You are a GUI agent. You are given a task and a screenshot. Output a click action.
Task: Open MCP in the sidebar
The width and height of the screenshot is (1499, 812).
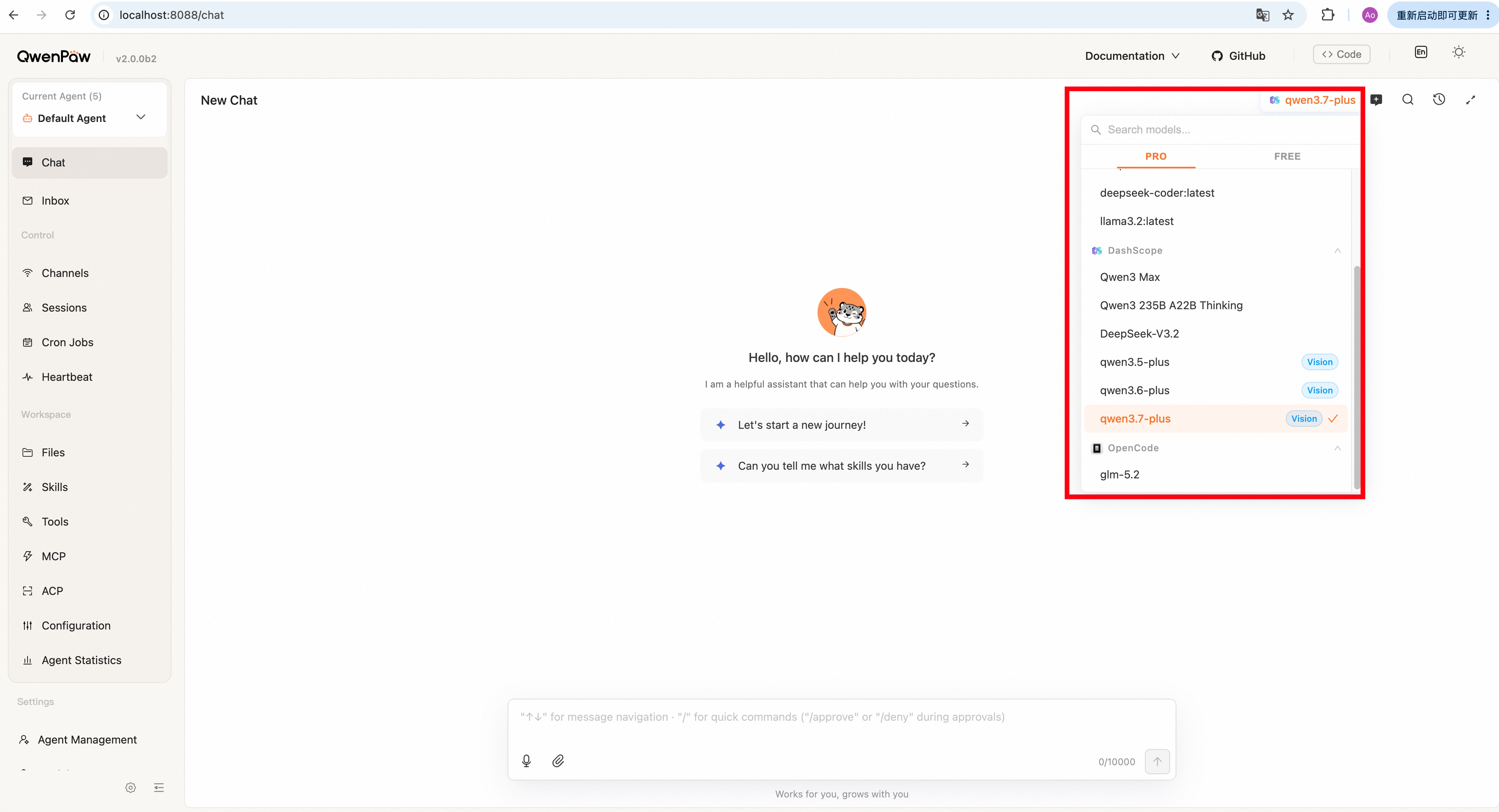click(90, 557)
